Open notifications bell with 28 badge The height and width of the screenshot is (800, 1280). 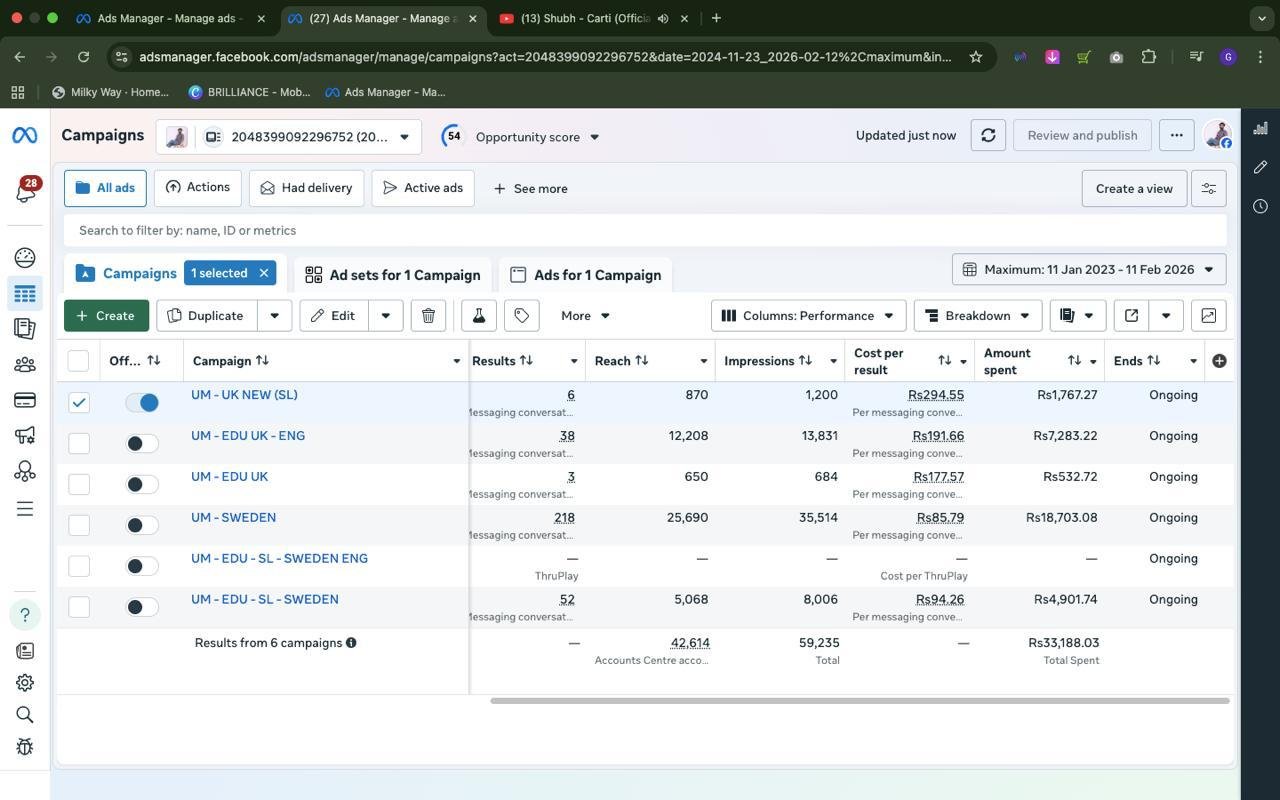click(25, 190)
